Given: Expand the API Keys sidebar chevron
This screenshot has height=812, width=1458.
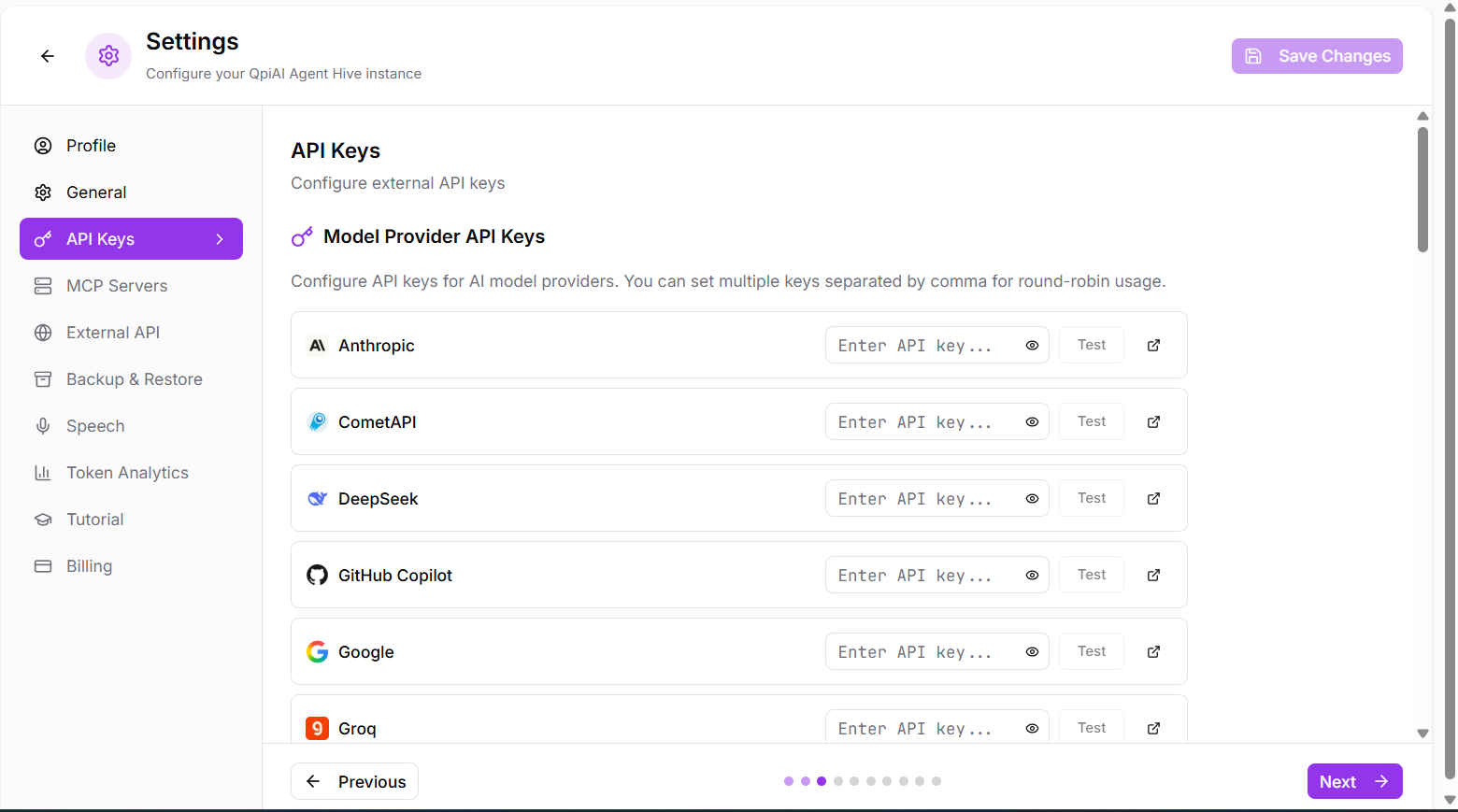Looking at the screenshot, I should [220, 239].
